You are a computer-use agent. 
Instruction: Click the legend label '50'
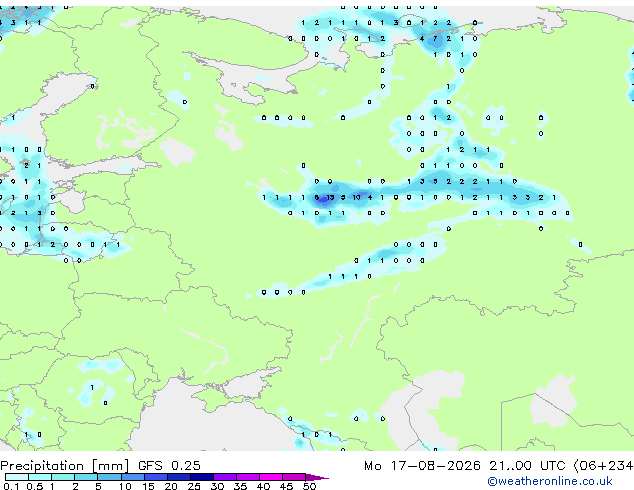(309, 486)
